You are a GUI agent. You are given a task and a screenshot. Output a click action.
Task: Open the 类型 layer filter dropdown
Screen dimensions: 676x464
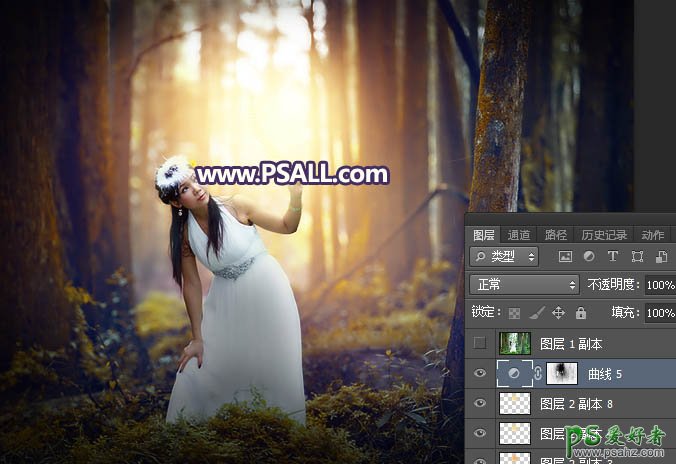point(504,257)
